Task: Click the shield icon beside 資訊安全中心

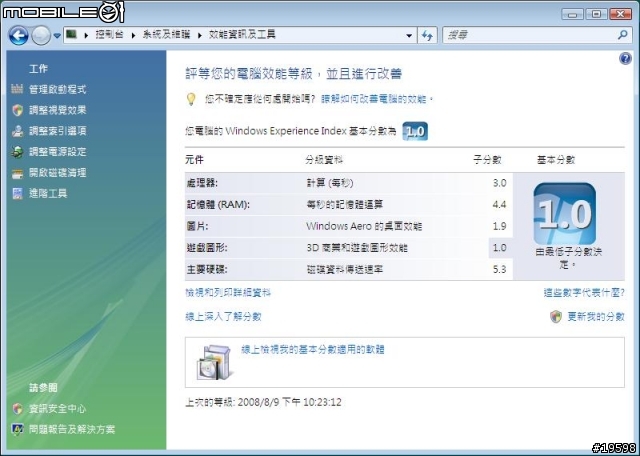Action: click(x=17, y=408)
